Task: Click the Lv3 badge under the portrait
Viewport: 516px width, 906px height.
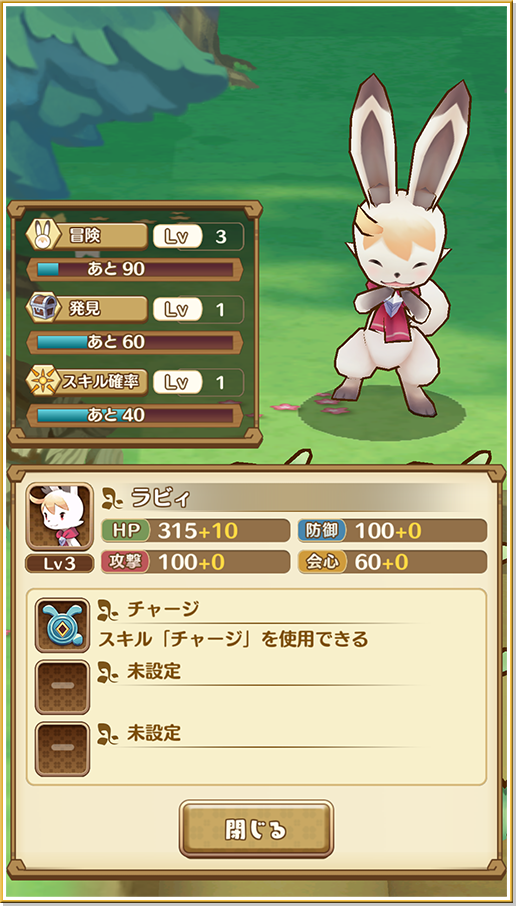Action: tap(60, 563)
